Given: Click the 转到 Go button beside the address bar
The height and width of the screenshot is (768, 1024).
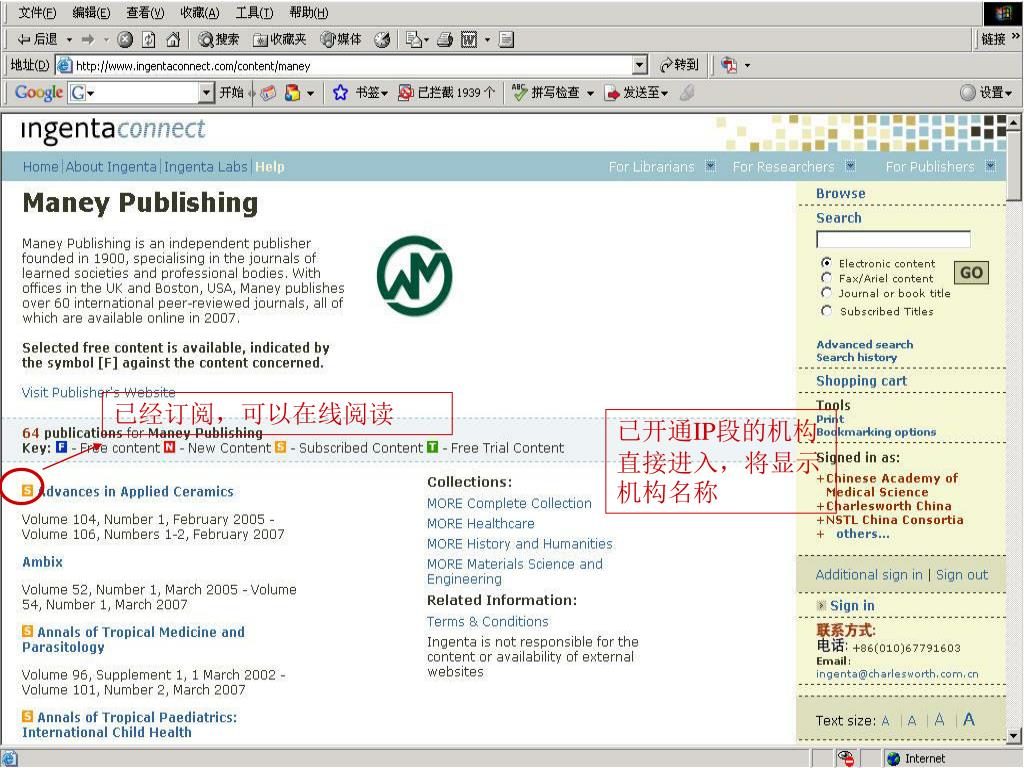Looking at the screenshot, I should point(679,65).
